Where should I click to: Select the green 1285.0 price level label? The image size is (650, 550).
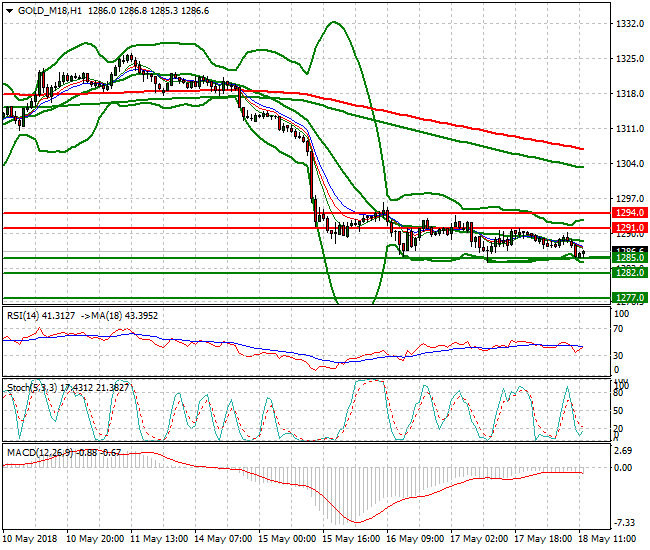coord(630,258)
